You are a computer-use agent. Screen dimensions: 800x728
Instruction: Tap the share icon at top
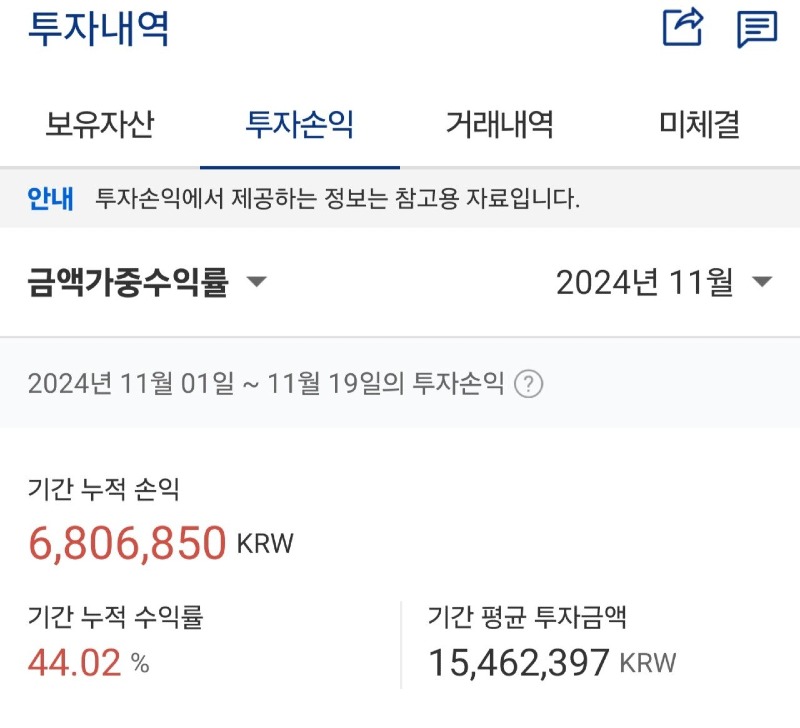pyautogui.click(x=683, y=27)
